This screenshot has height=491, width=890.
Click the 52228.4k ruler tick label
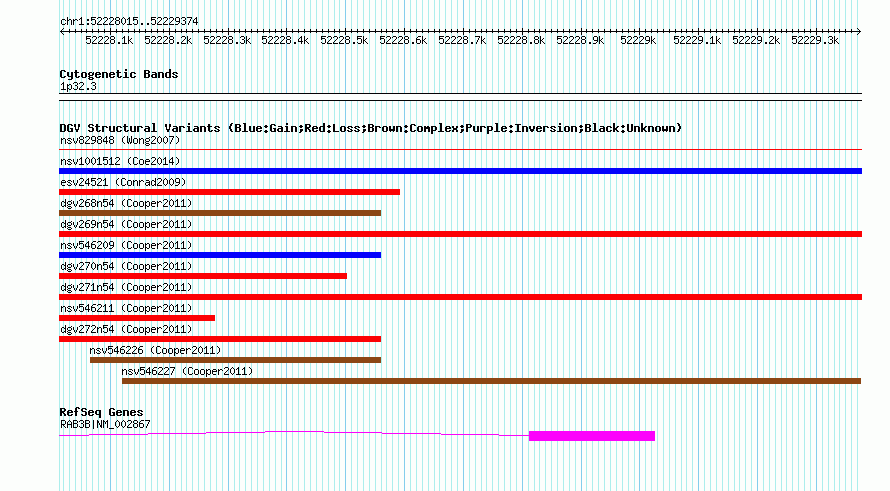(285, 41)
